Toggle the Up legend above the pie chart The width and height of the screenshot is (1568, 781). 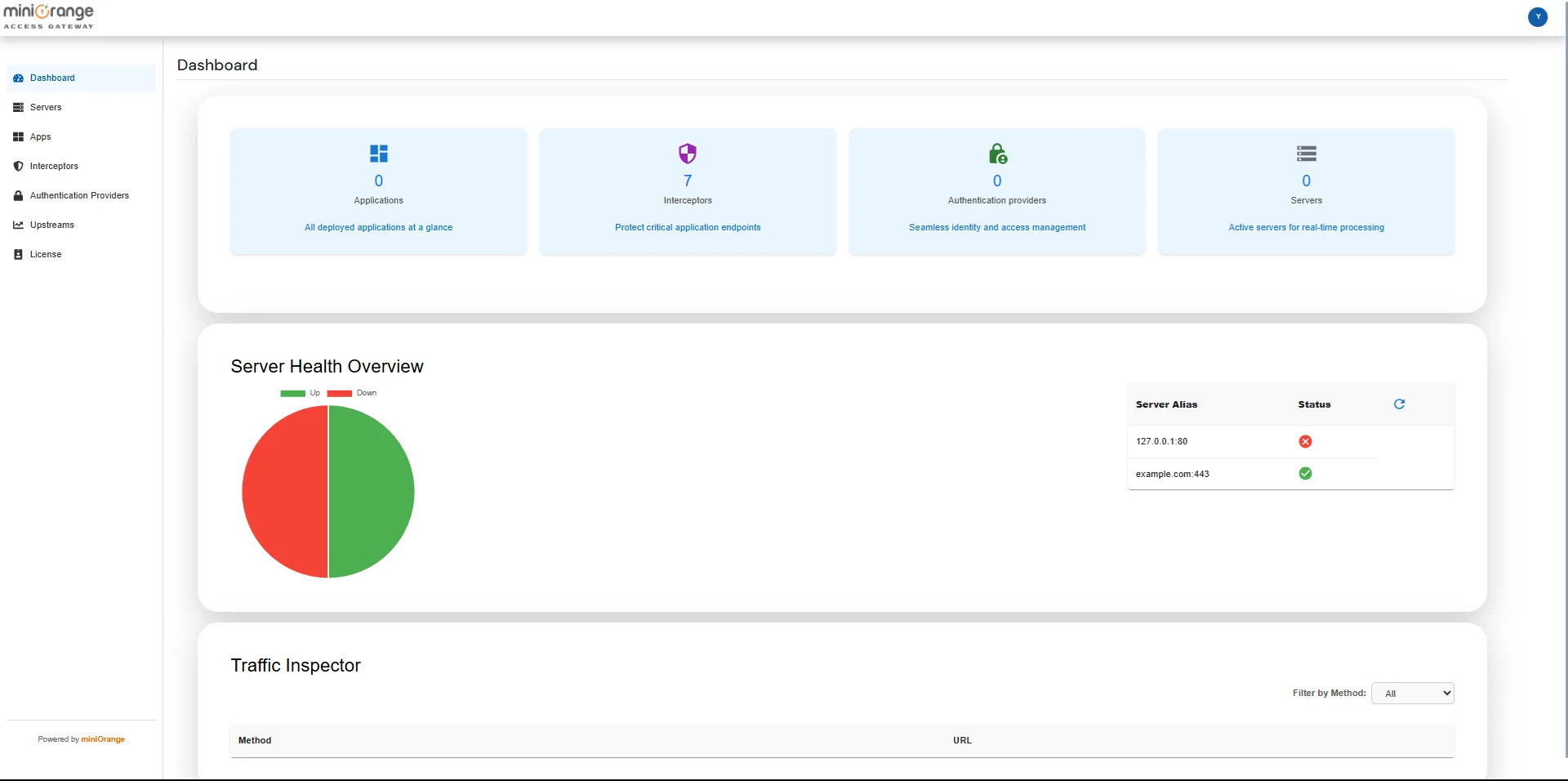click(x=300, y=393)
